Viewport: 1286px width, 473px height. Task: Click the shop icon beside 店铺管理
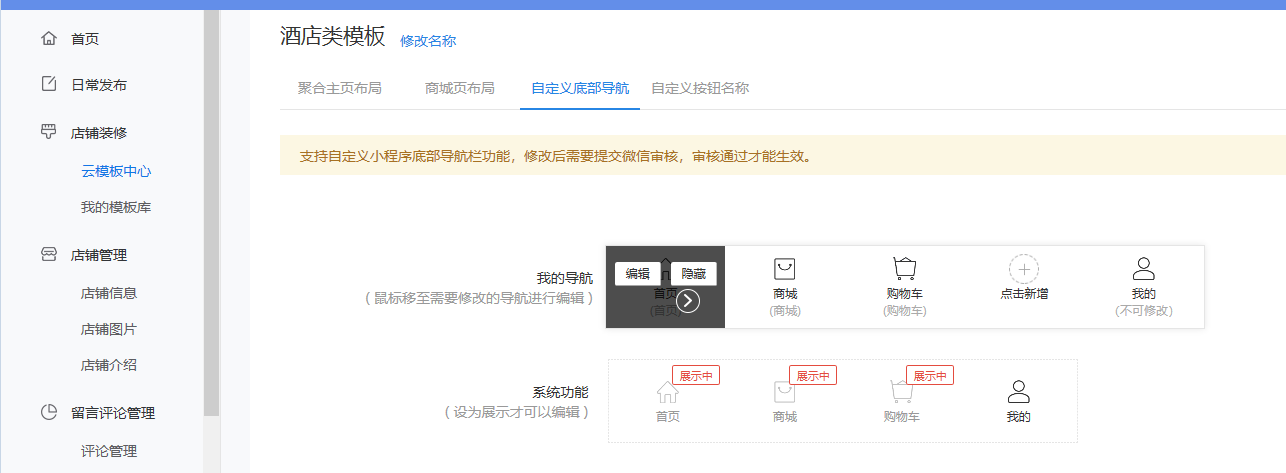point(48,254)
